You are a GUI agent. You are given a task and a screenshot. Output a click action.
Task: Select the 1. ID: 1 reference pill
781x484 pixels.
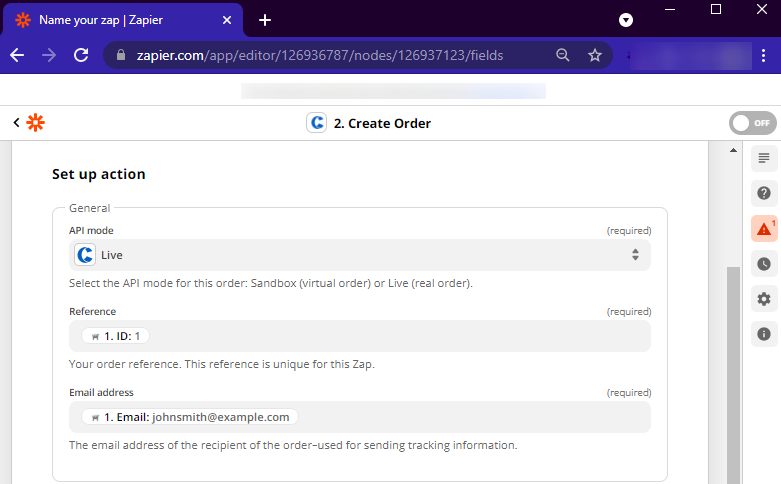tap(116, 336)
